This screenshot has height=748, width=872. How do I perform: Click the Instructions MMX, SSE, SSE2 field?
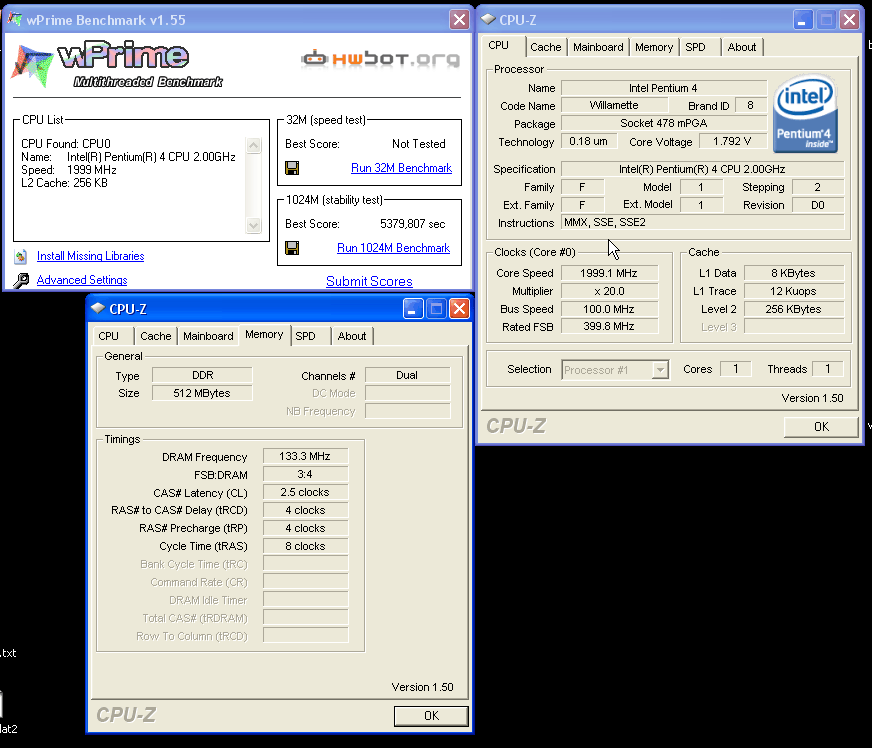702,222
